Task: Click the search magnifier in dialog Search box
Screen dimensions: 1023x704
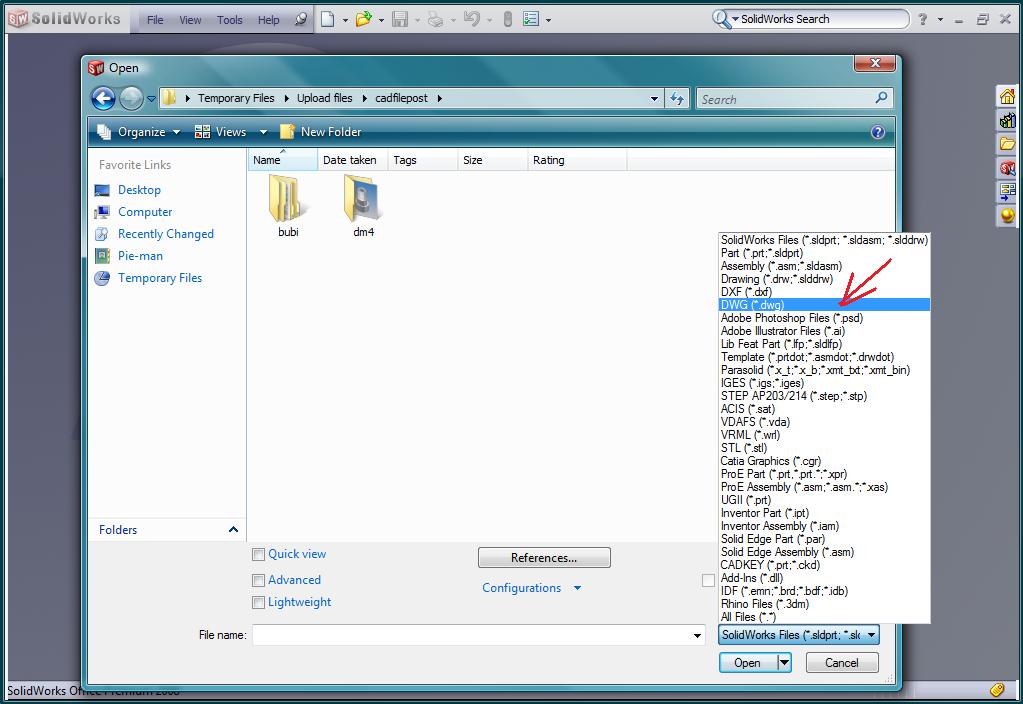Action: pyautogui.click(x=881, y=98)
